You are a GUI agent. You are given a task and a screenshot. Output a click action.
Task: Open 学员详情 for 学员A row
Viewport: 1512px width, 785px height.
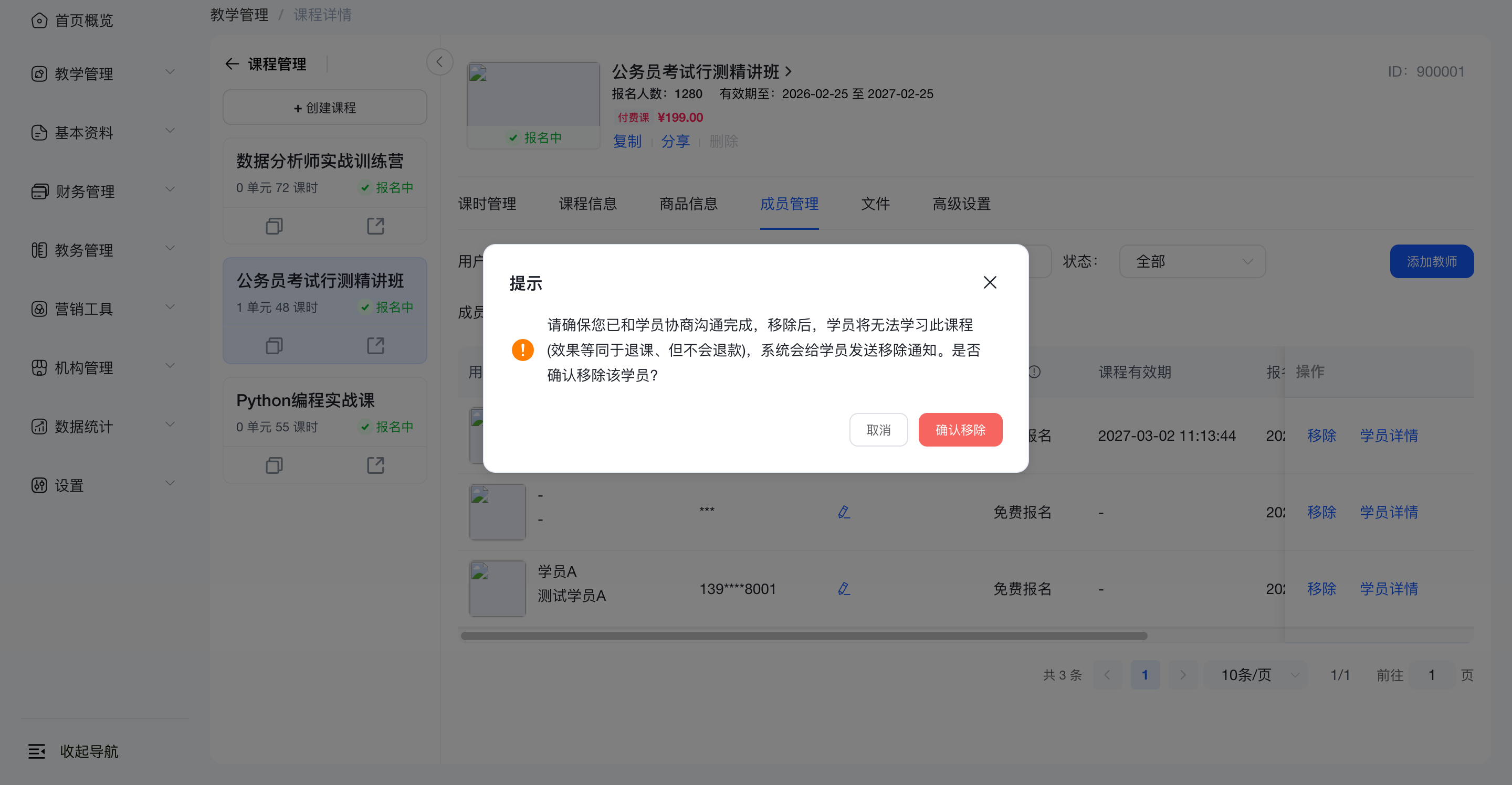pyautogui.click(x=1389, y=588)
